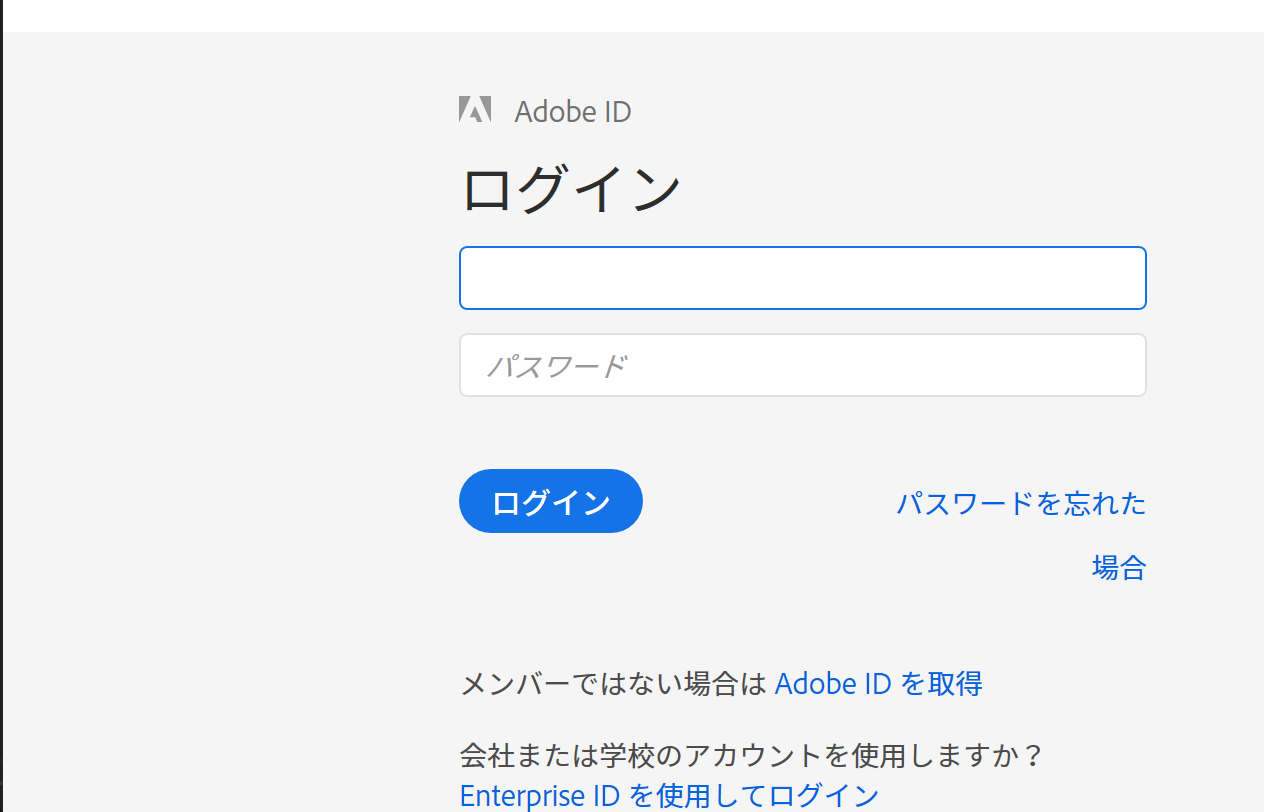The image size is (1264, 812).
Task: Click the 場合 line of forgot-password link
Action: [1118, 568]
